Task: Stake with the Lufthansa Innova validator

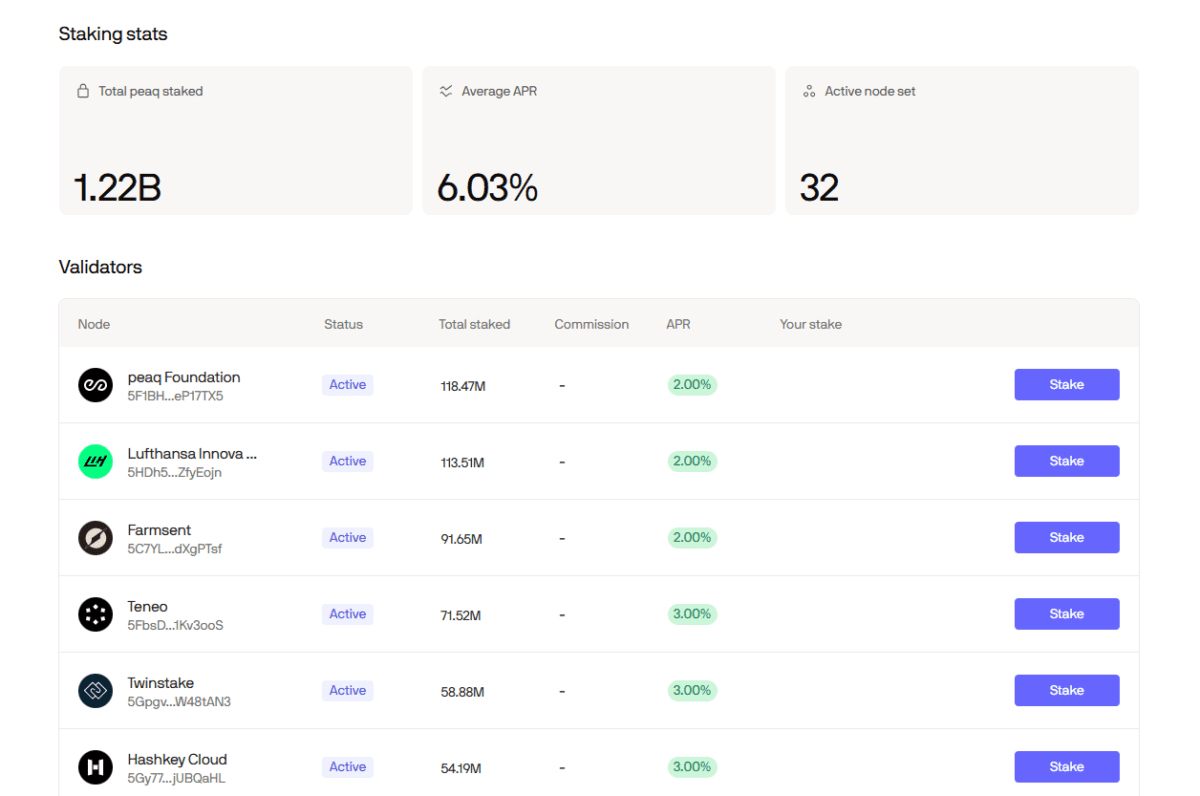Action: pos(1067,461)
